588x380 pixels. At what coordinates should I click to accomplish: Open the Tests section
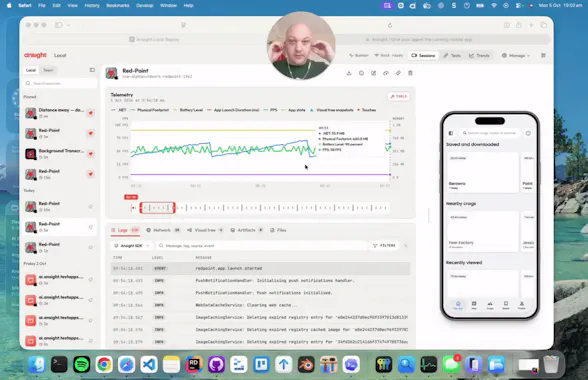coord(452,56)
